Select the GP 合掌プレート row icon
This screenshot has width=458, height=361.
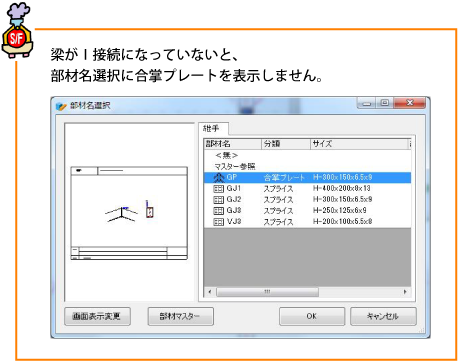218,177
